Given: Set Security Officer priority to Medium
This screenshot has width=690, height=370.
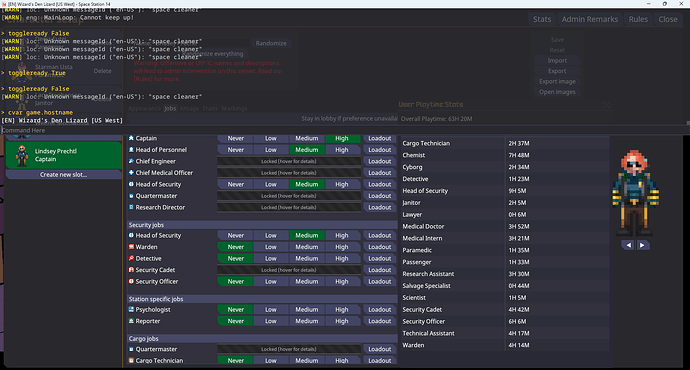Looking at the screenshot, I should click(x=307, y=282).
